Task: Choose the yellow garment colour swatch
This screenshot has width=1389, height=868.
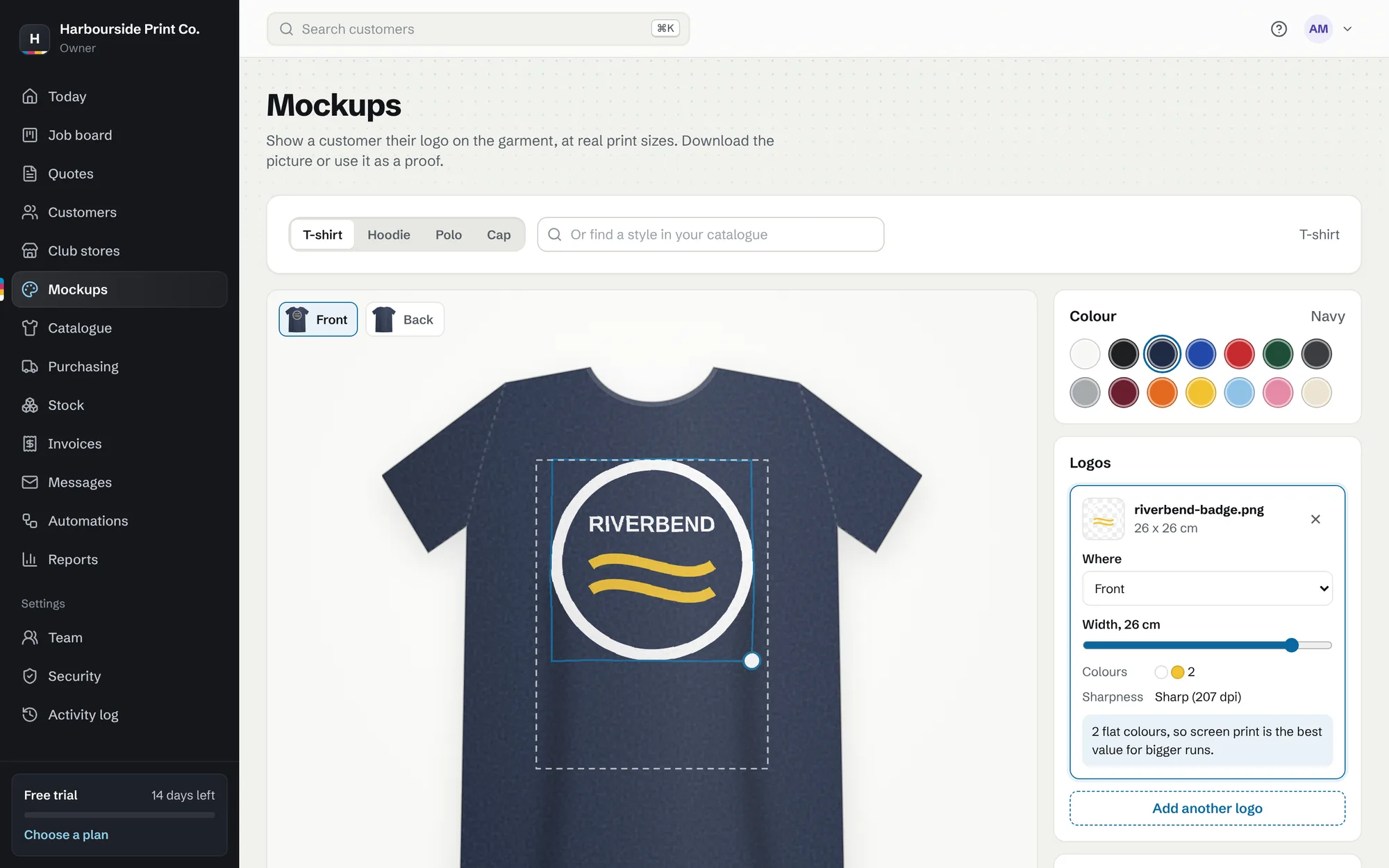Action: [x=1201, y=392]
